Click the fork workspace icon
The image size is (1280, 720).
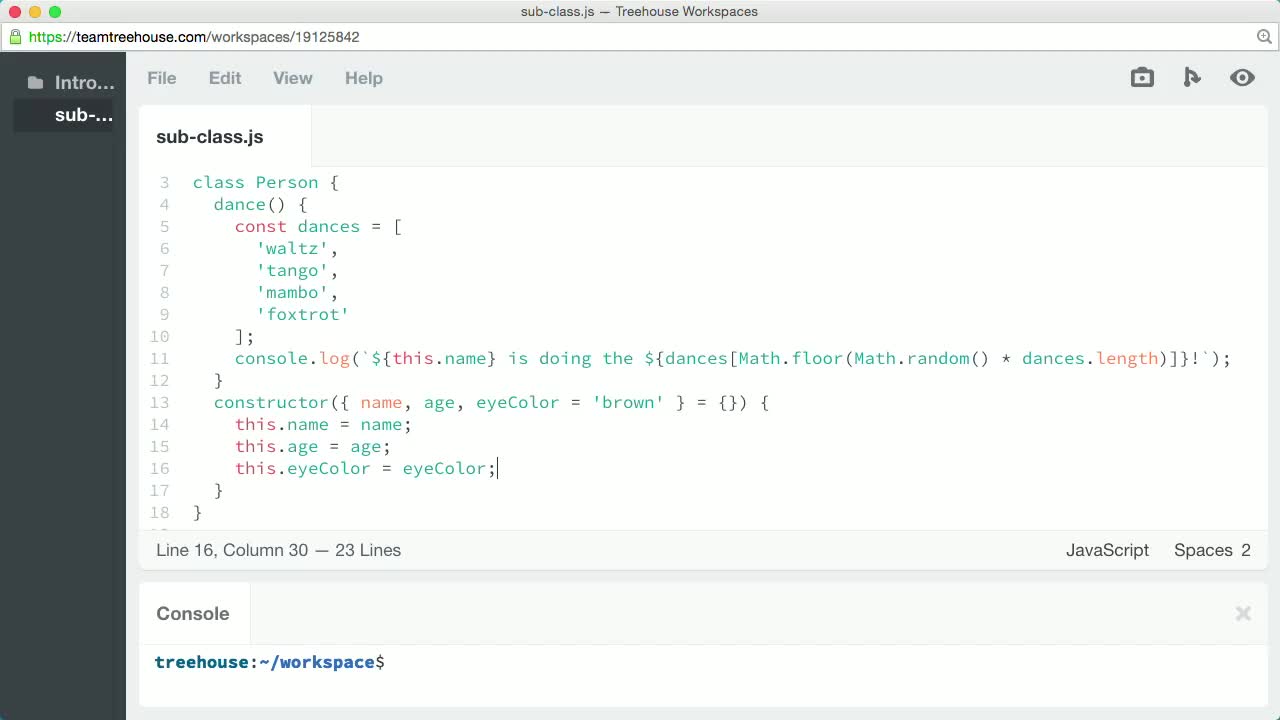pos(1191,77)
